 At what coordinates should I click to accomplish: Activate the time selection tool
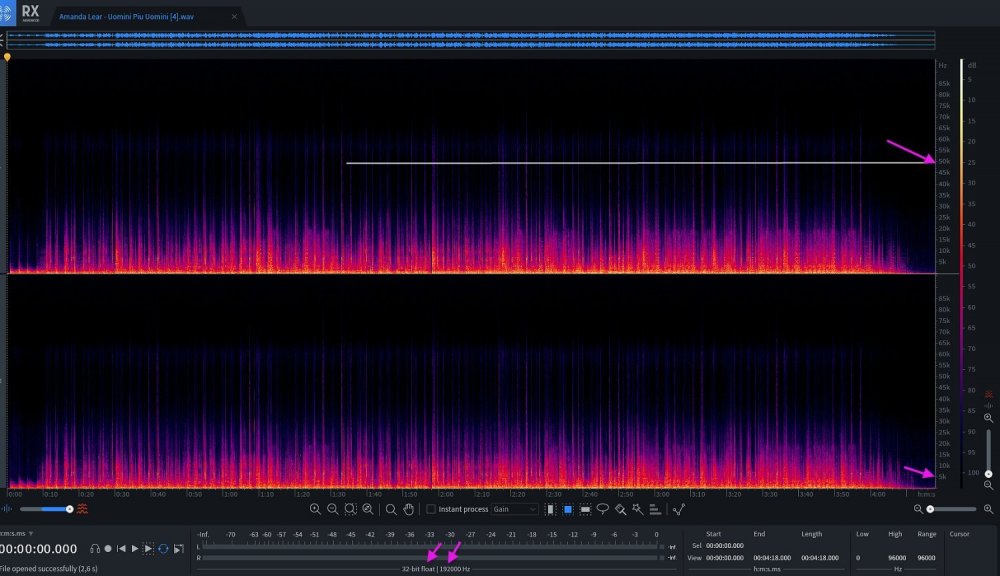coord(550,509)
